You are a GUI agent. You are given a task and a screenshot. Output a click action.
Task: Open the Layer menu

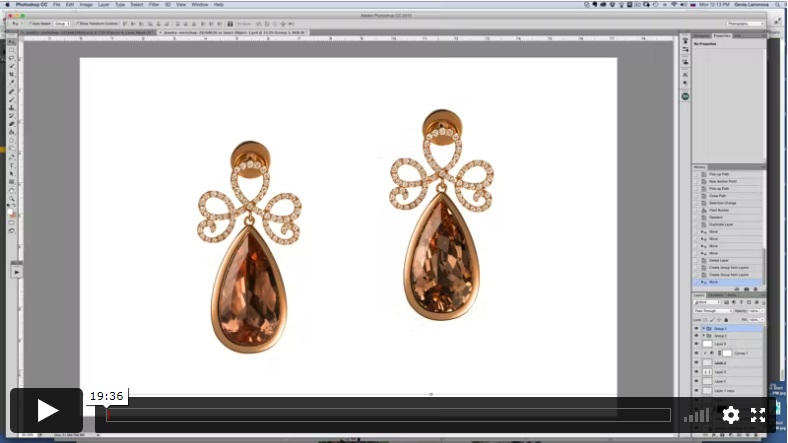click(x=104, y=5)
